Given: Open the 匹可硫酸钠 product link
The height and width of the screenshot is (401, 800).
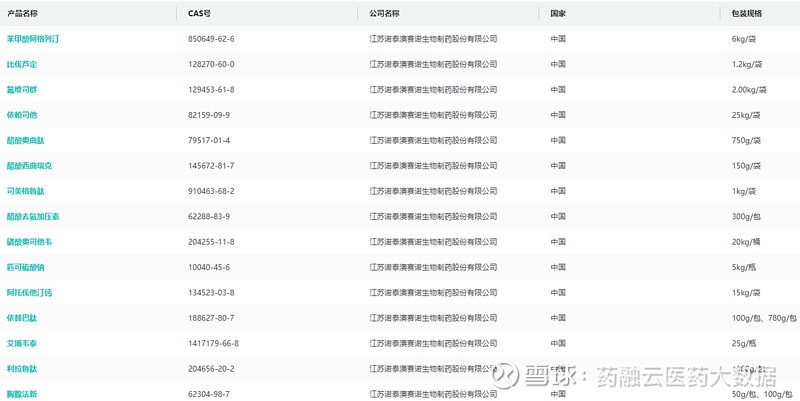Looking at the screenshot, I should (26, 267).
